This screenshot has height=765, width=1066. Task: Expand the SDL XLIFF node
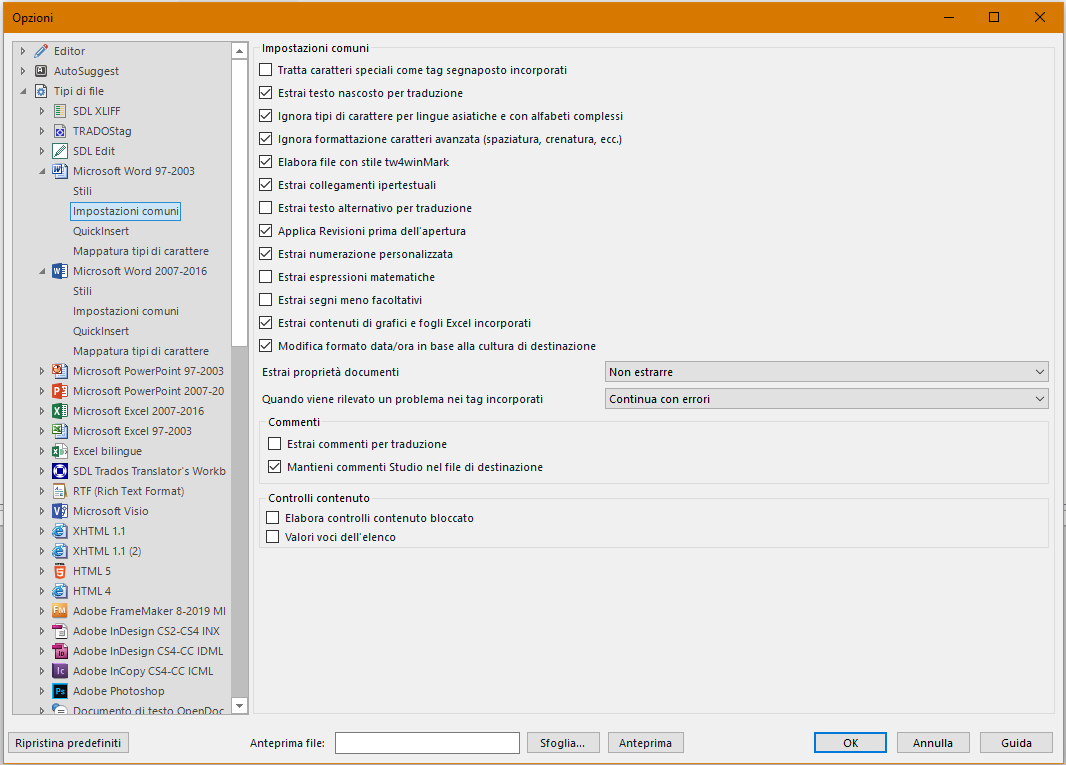[41, 111]
